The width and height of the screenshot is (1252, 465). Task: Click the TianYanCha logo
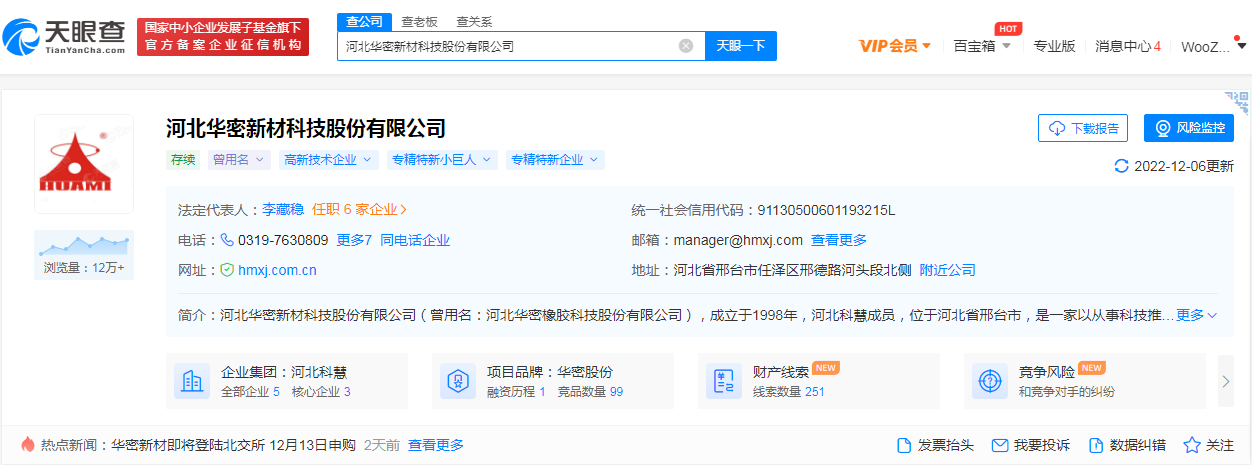coord(64,37)
